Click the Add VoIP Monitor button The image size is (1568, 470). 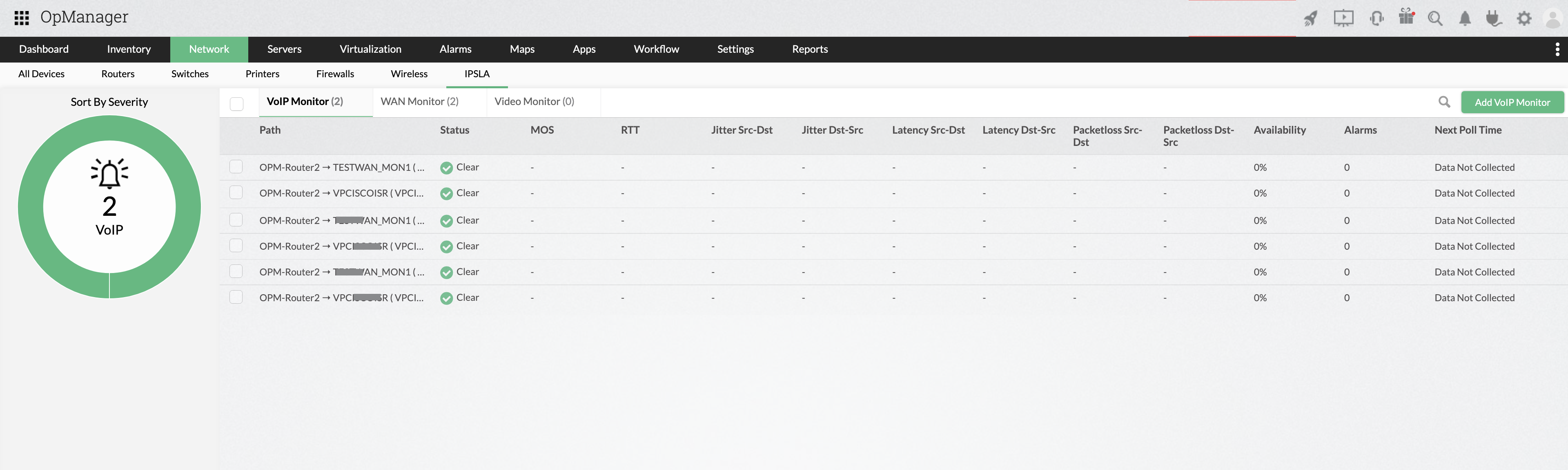coord(1512,102)
